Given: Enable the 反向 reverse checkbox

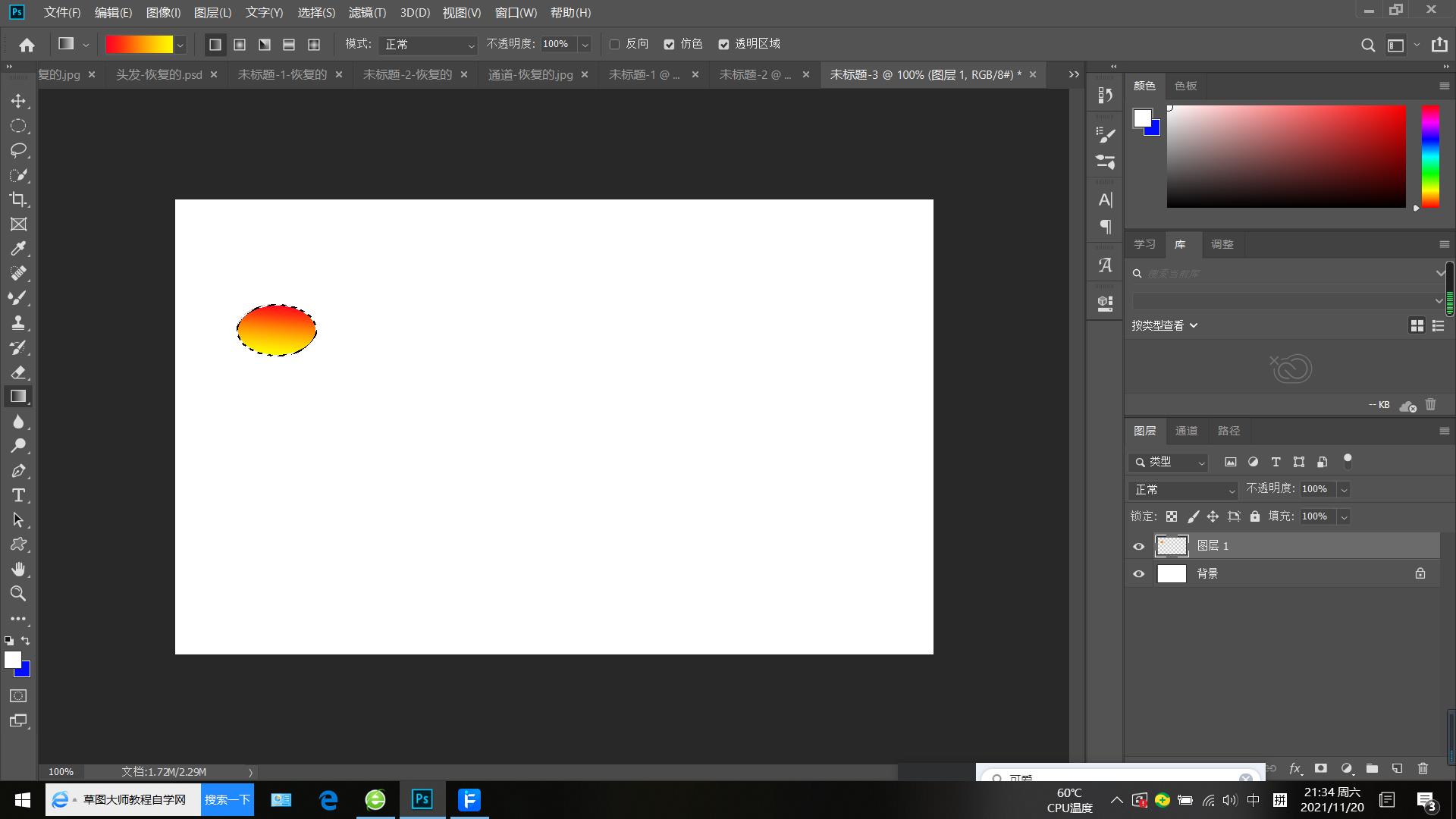Looking at the screenshot, I should click(614, 45).
